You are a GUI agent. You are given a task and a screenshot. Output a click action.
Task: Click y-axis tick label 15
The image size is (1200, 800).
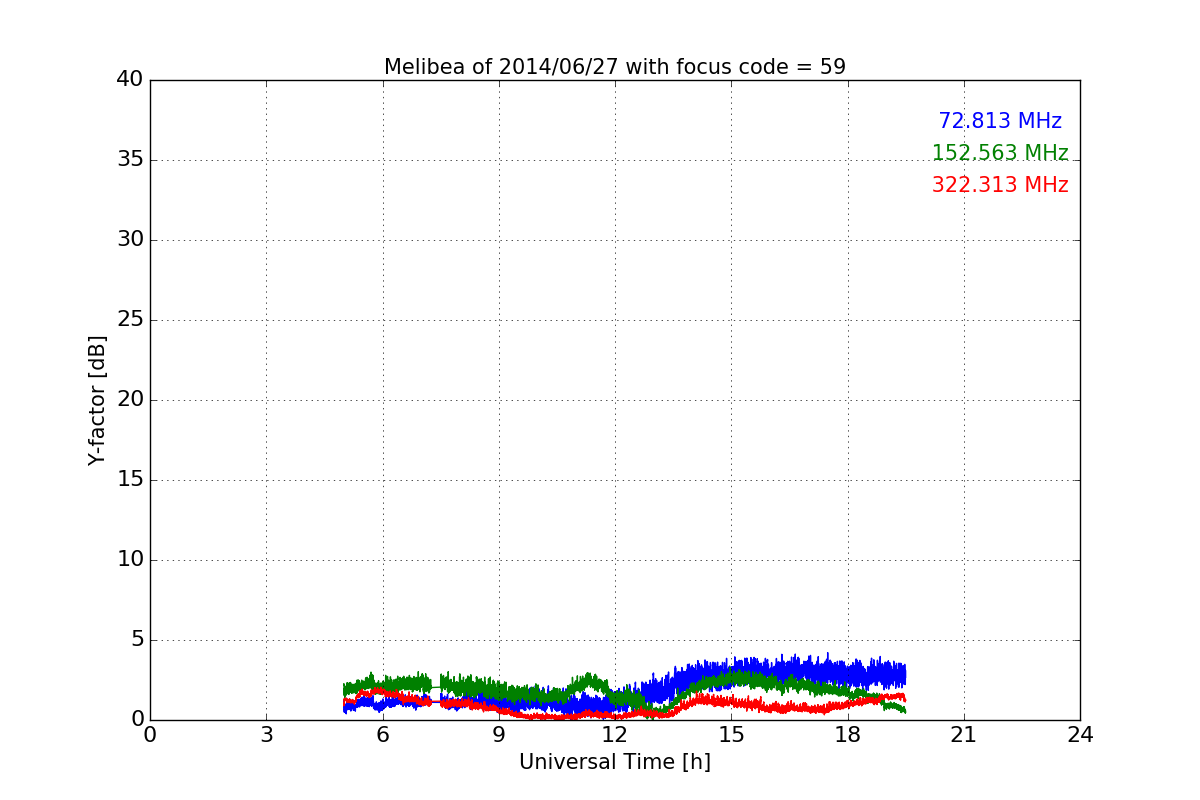click(x=130, y=480)
